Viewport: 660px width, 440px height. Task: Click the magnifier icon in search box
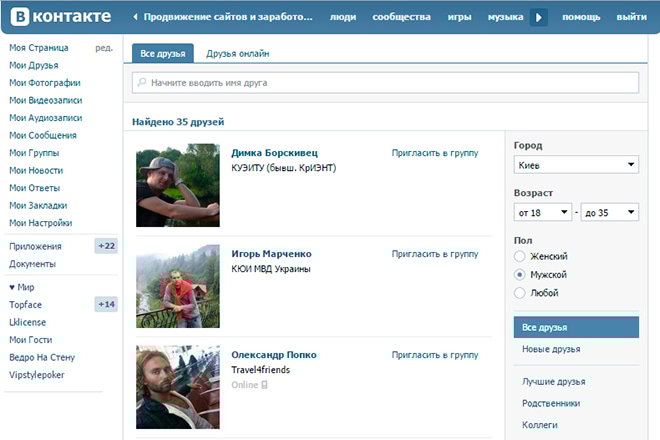coord(142,83)
